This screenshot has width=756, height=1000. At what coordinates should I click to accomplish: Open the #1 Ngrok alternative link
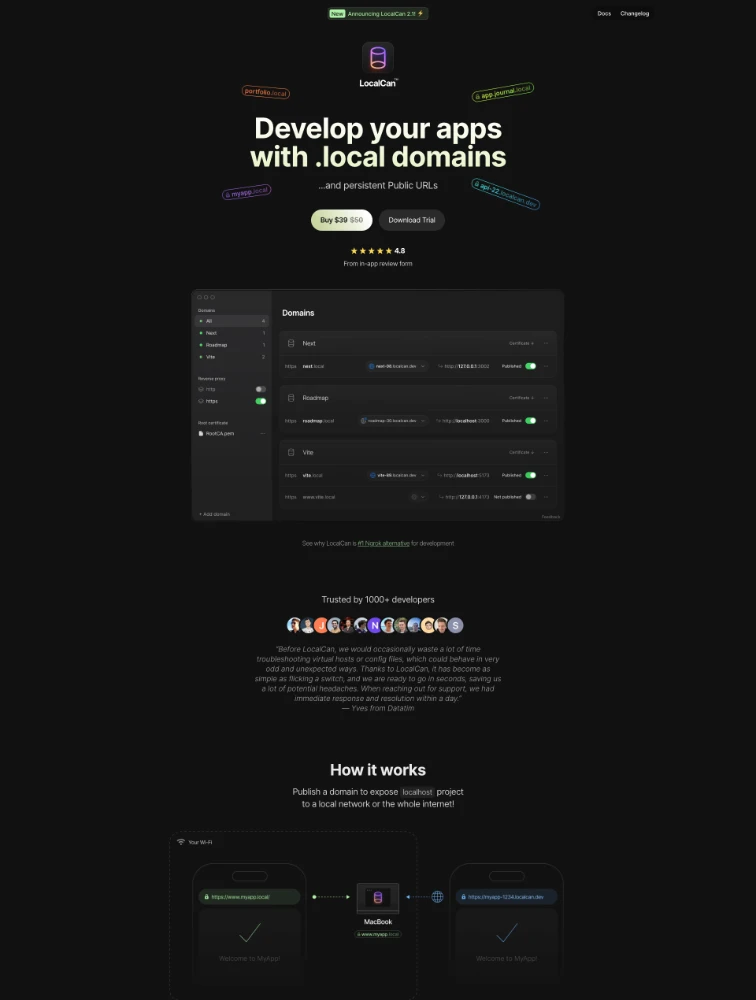point(383,543)
